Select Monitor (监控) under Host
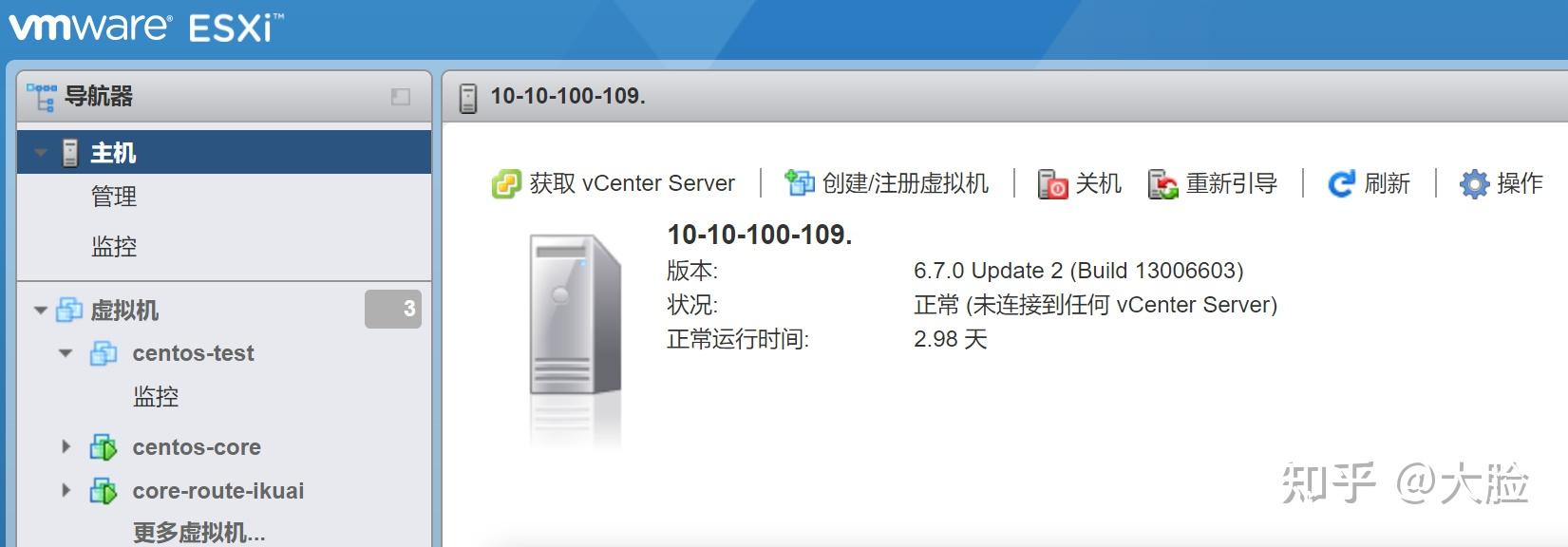1568x547 pixels. click(114, 247)
